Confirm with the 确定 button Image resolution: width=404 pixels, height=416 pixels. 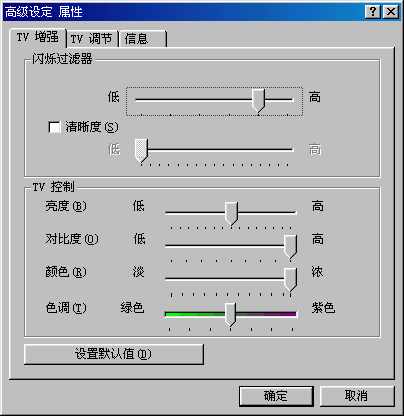coord(276,396)
